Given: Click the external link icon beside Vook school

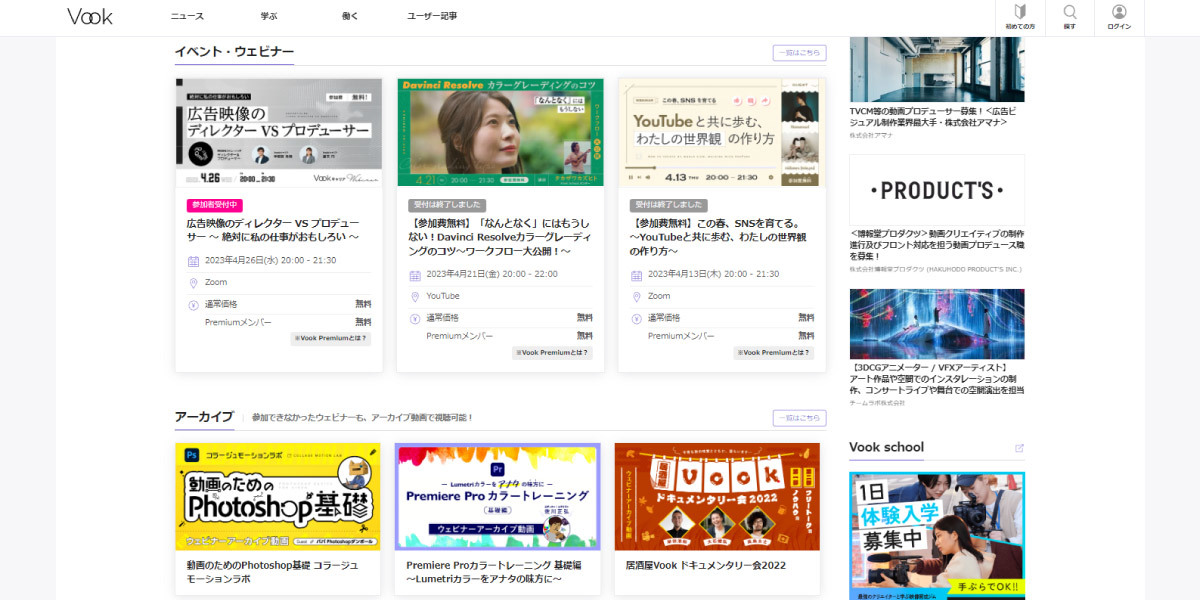Looking at the screenshot, I should (1019, 446).
